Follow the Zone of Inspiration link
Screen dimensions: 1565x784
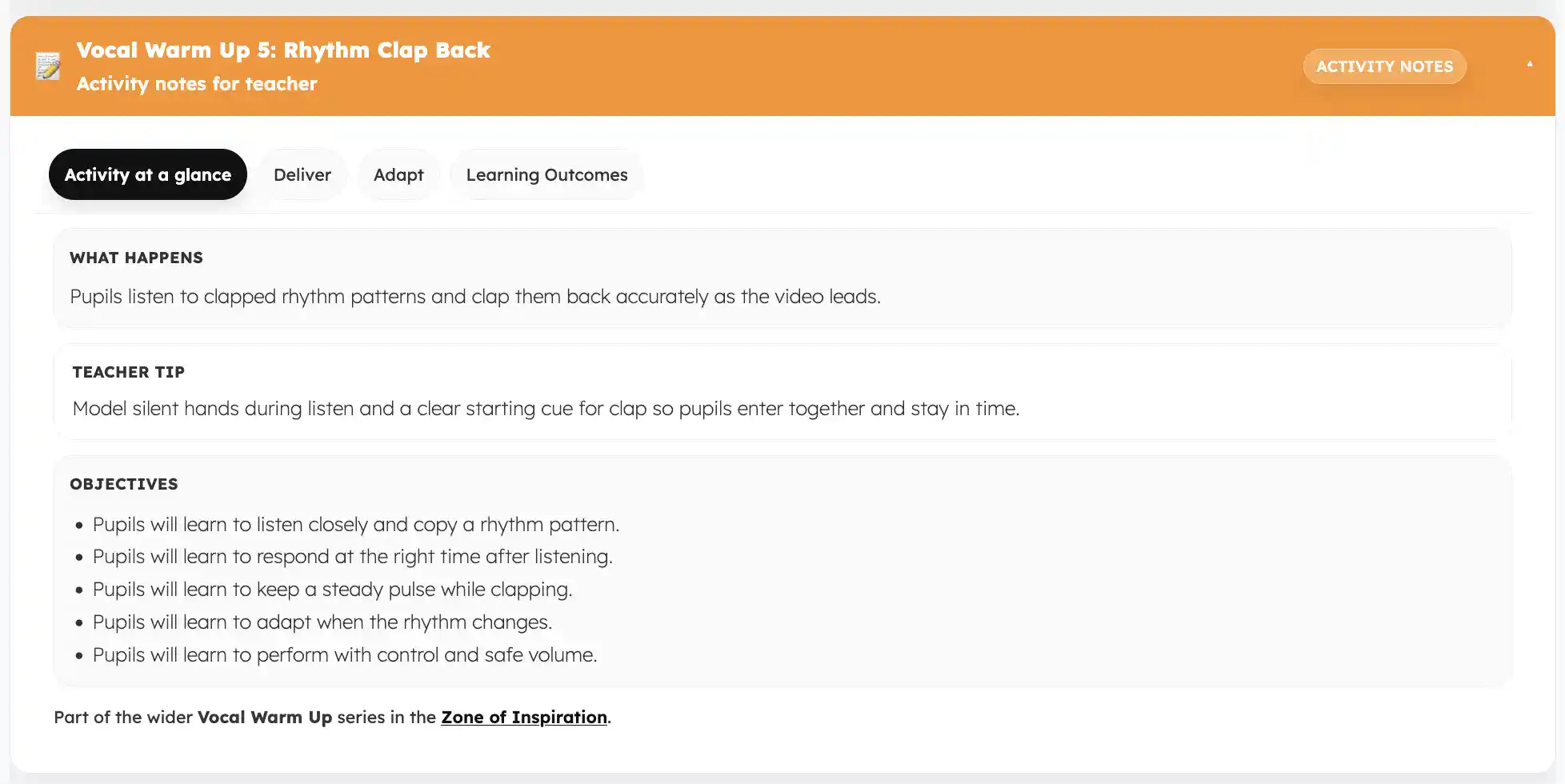click(523, 717)
